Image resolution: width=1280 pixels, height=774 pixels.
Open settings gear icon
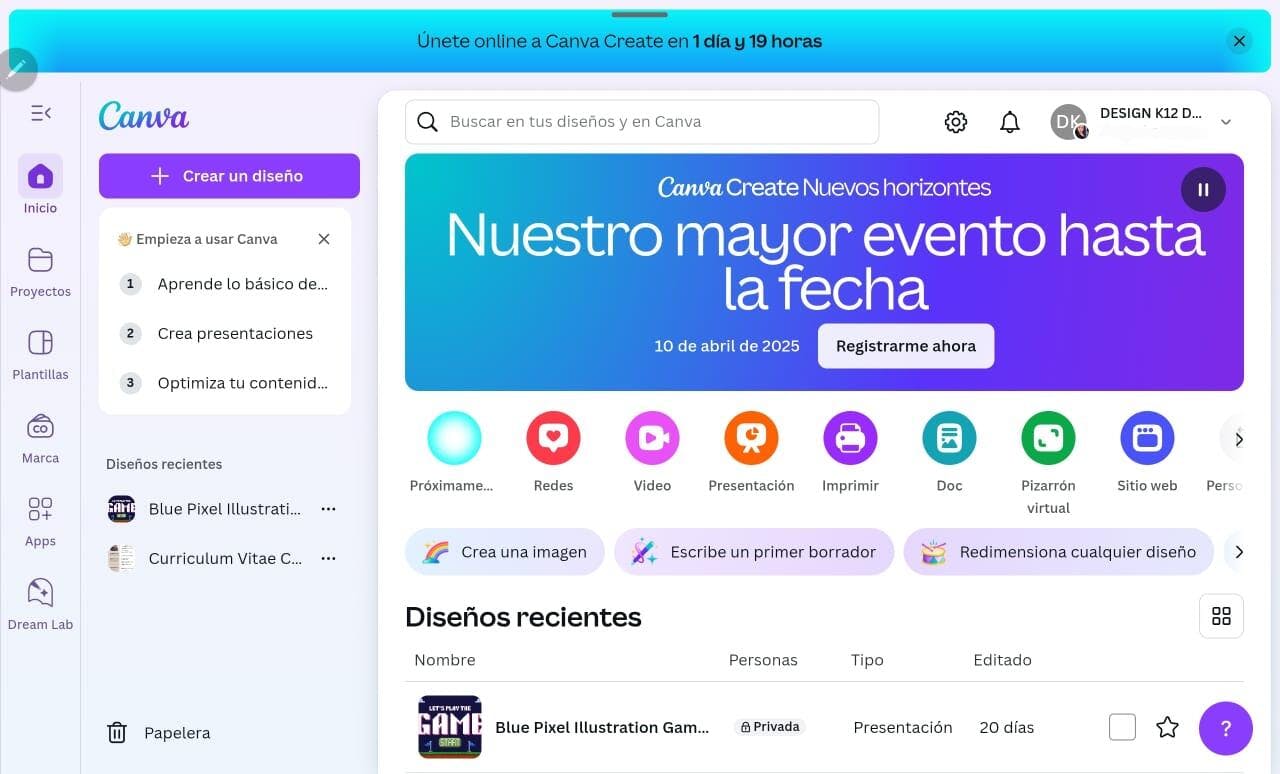pyautogui.click(x=956, y=122)
